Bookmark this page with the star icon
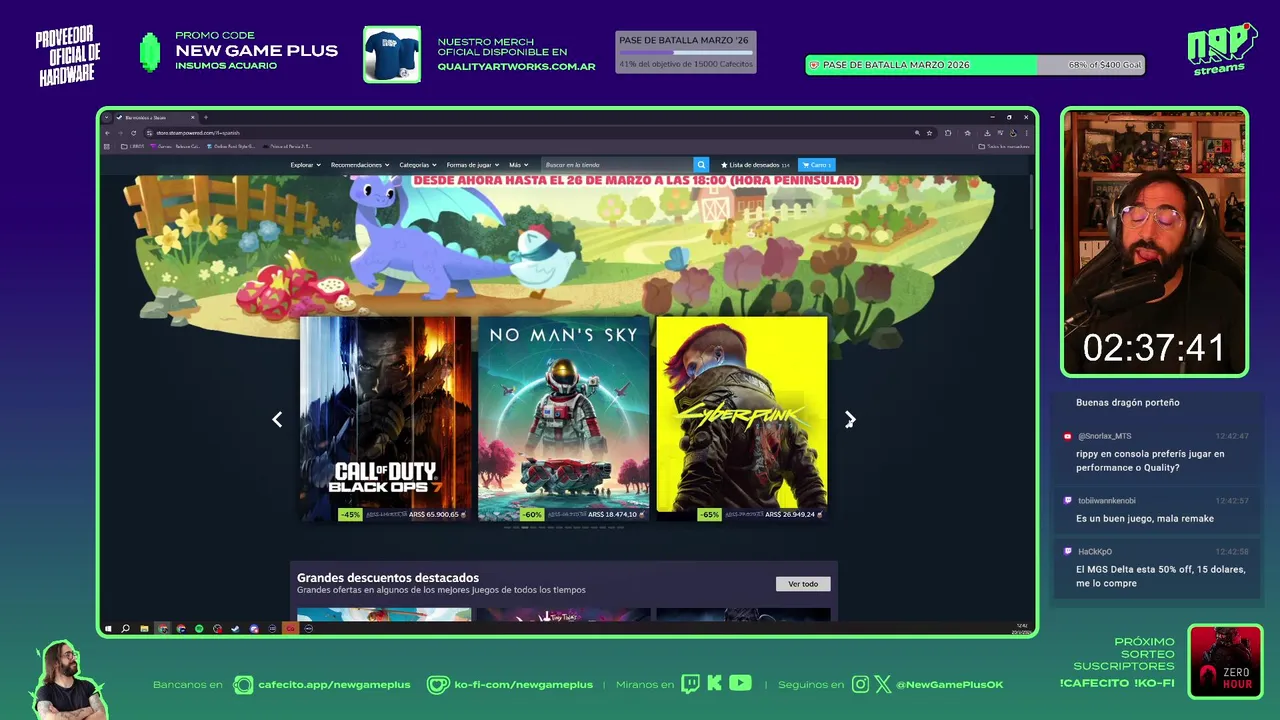 929,133
